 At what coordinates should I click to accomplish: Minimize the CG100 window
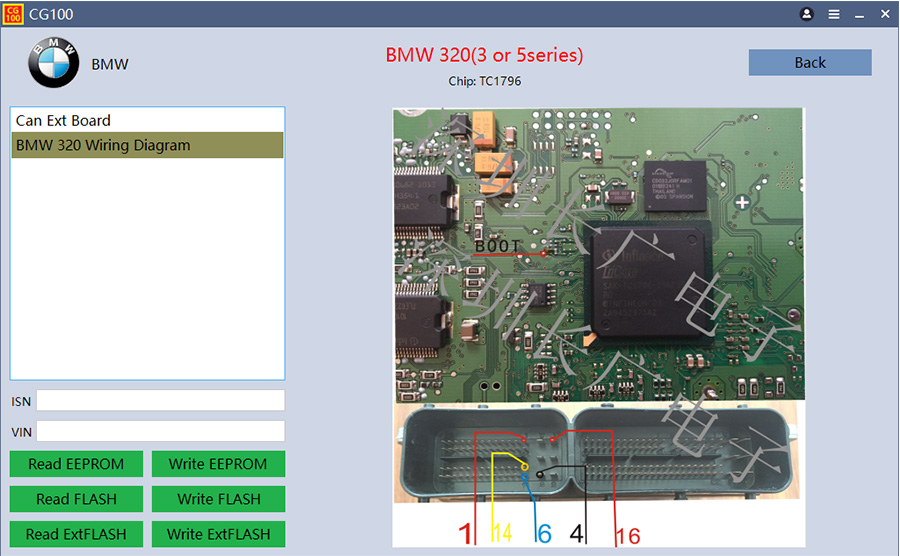tap(859, 14)
